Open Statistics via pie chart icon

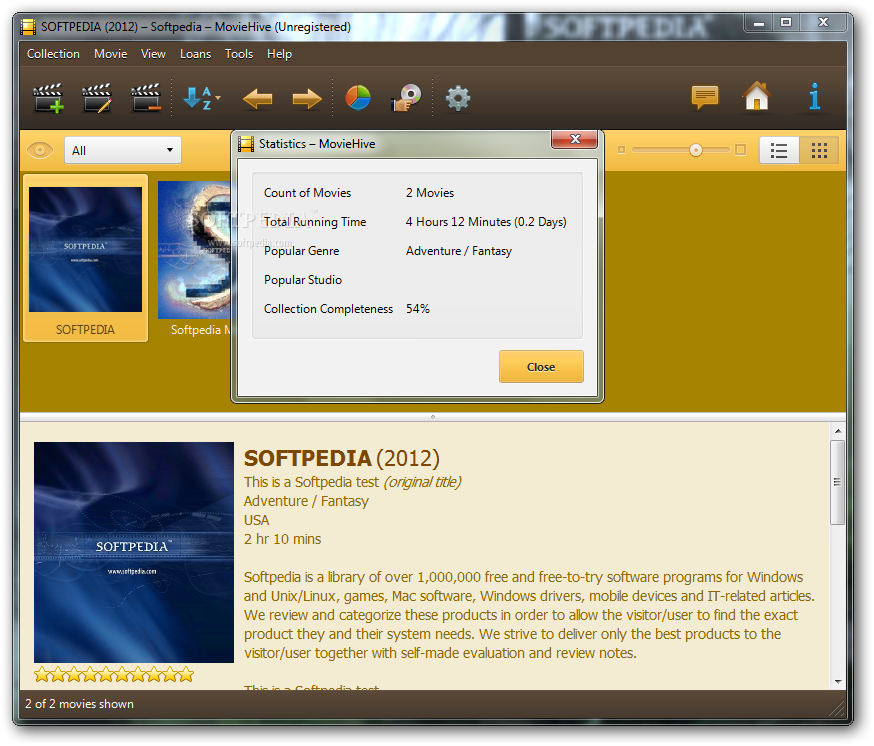click(358, 98)
